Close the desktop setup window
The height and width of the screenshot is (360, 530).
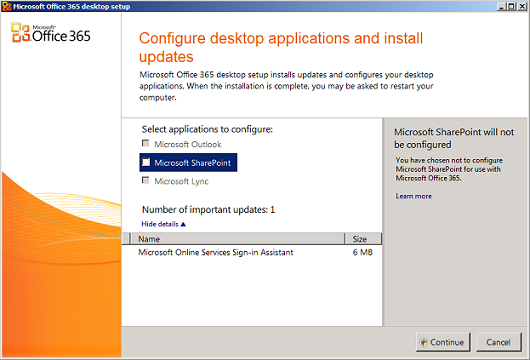coord(522,6)
